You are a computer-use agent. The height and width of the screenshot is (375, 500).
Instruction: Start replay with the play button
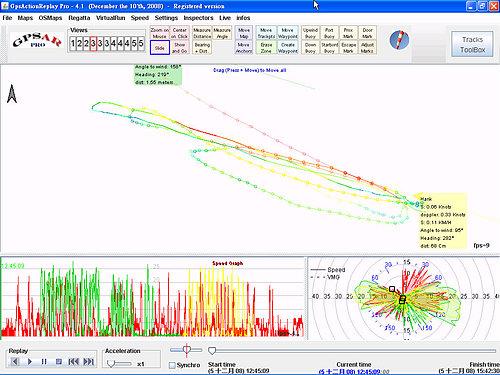pyautogui.click(x=30, y=361)
